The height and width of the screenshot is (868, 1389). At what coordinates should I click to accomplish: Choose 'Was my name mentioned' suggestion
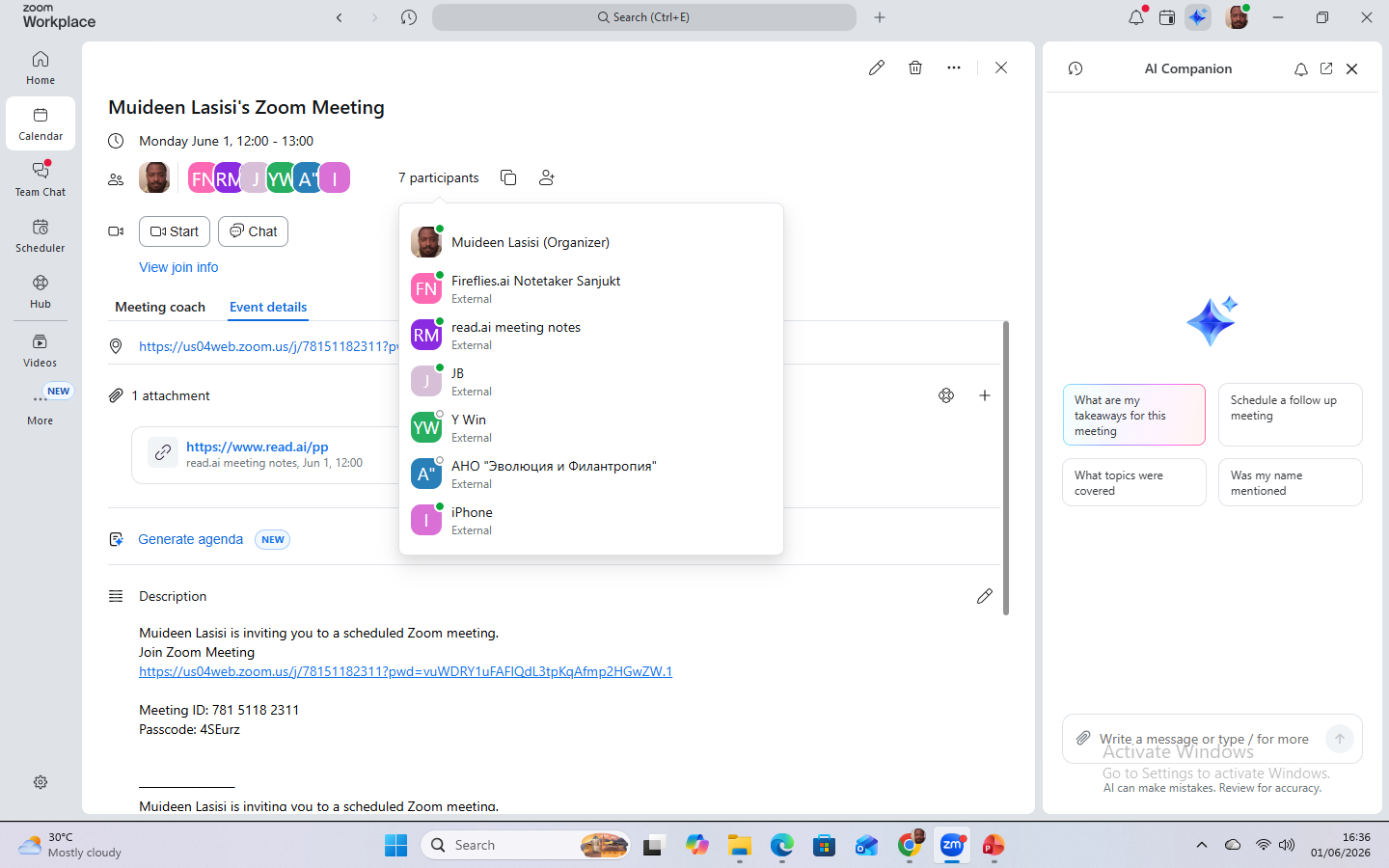[x=1291, y=482]
